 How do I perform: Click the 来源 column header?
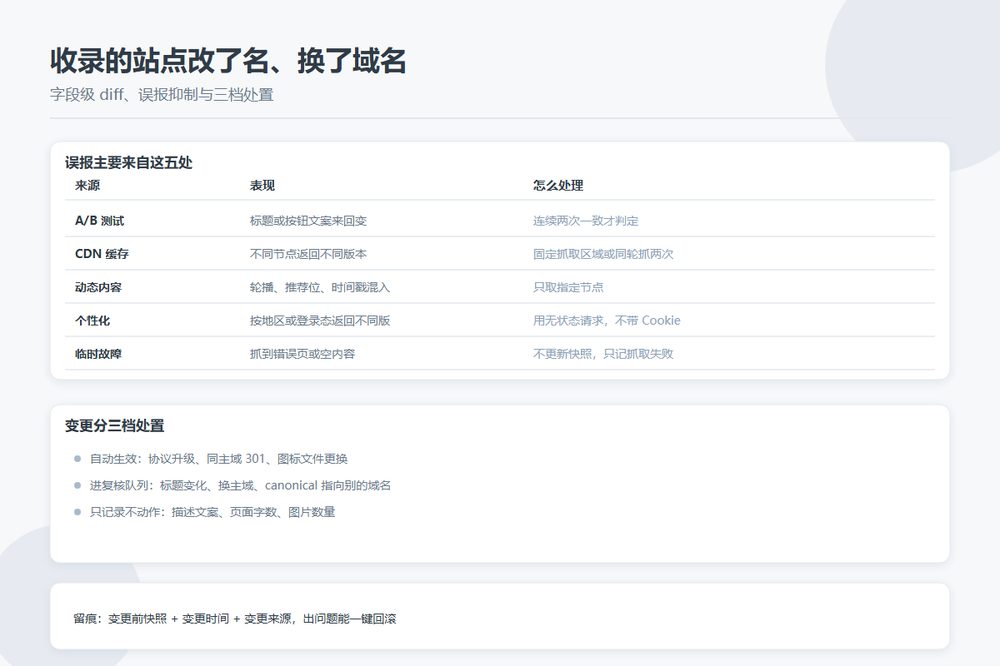tap(87, 186)
